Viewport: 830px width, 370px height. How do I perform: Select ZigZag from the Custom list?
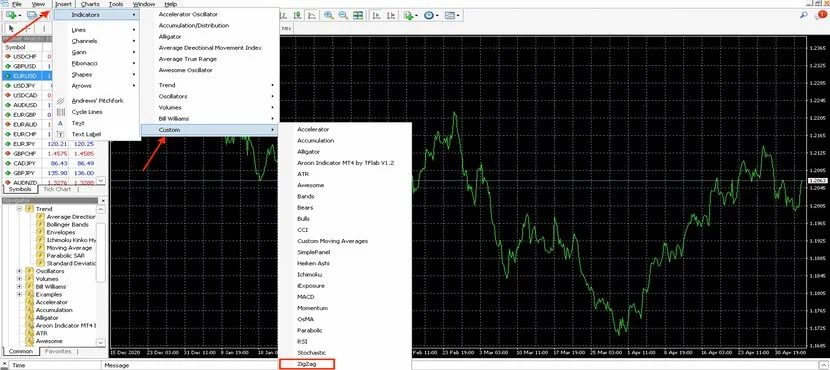306,364
